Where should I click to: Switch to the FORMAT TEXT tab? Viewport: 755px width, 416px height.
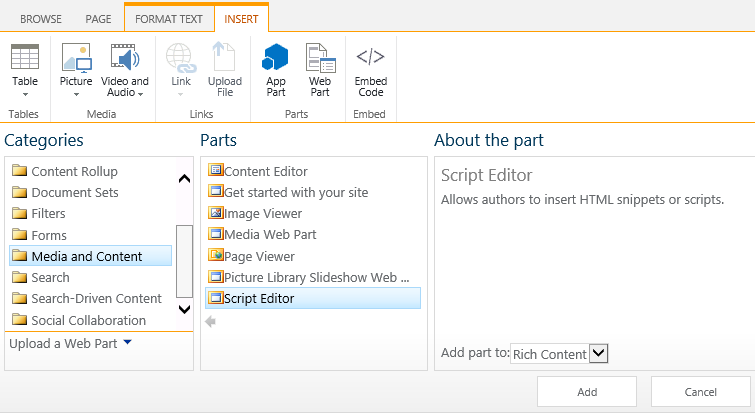coord(168,18)
